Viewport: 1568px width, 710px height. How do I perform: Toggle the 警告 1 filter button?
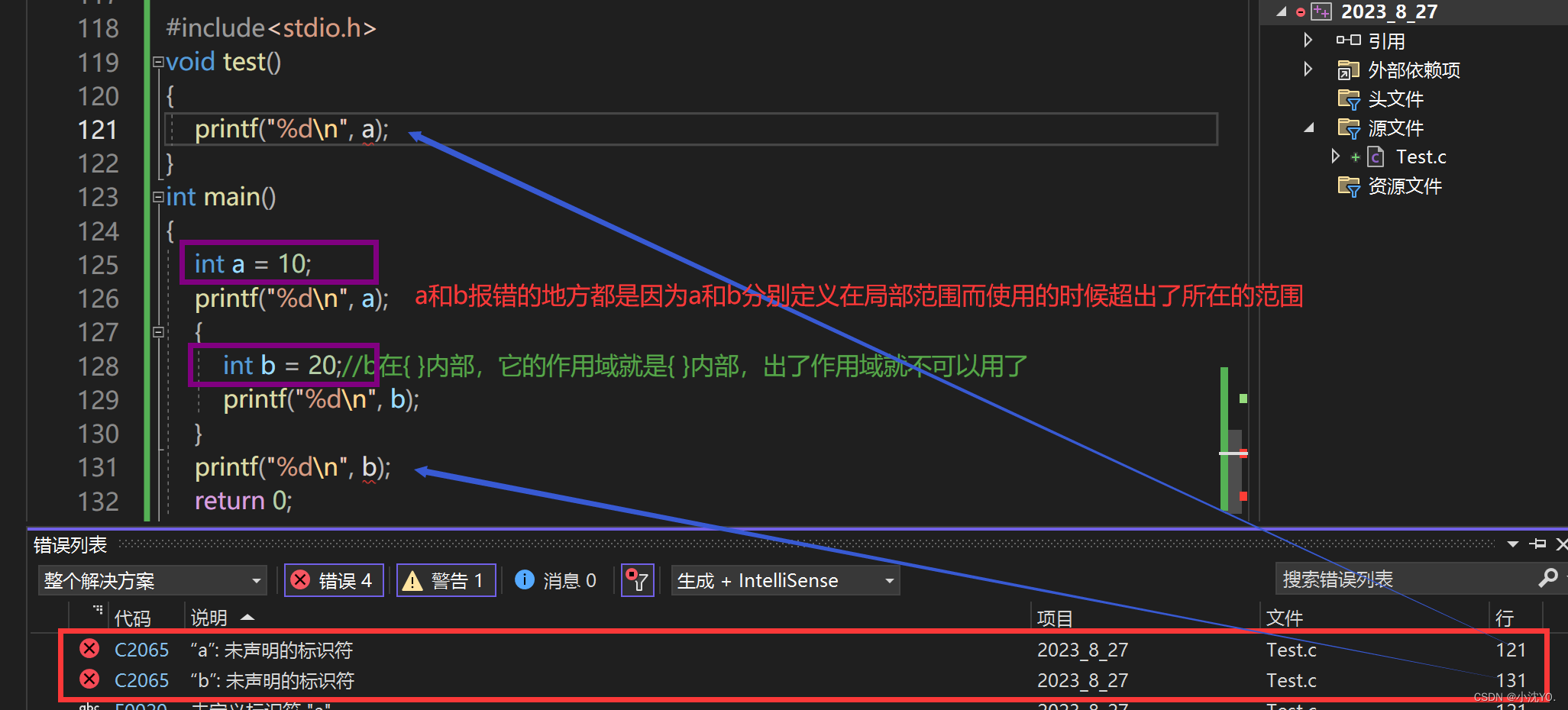446,581
